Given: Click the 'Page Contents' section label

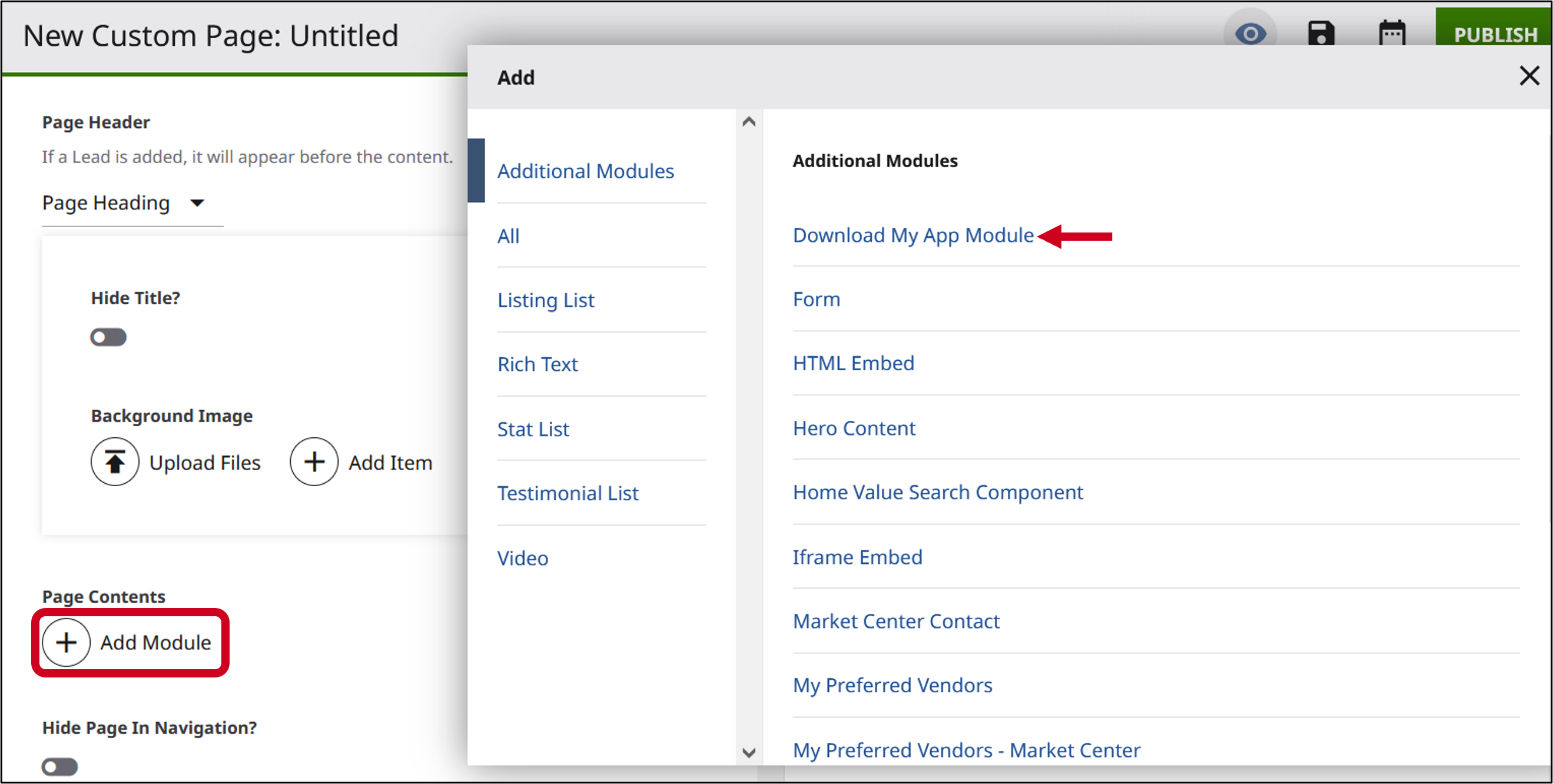Looking at the screenshot, I should (104, 597).
